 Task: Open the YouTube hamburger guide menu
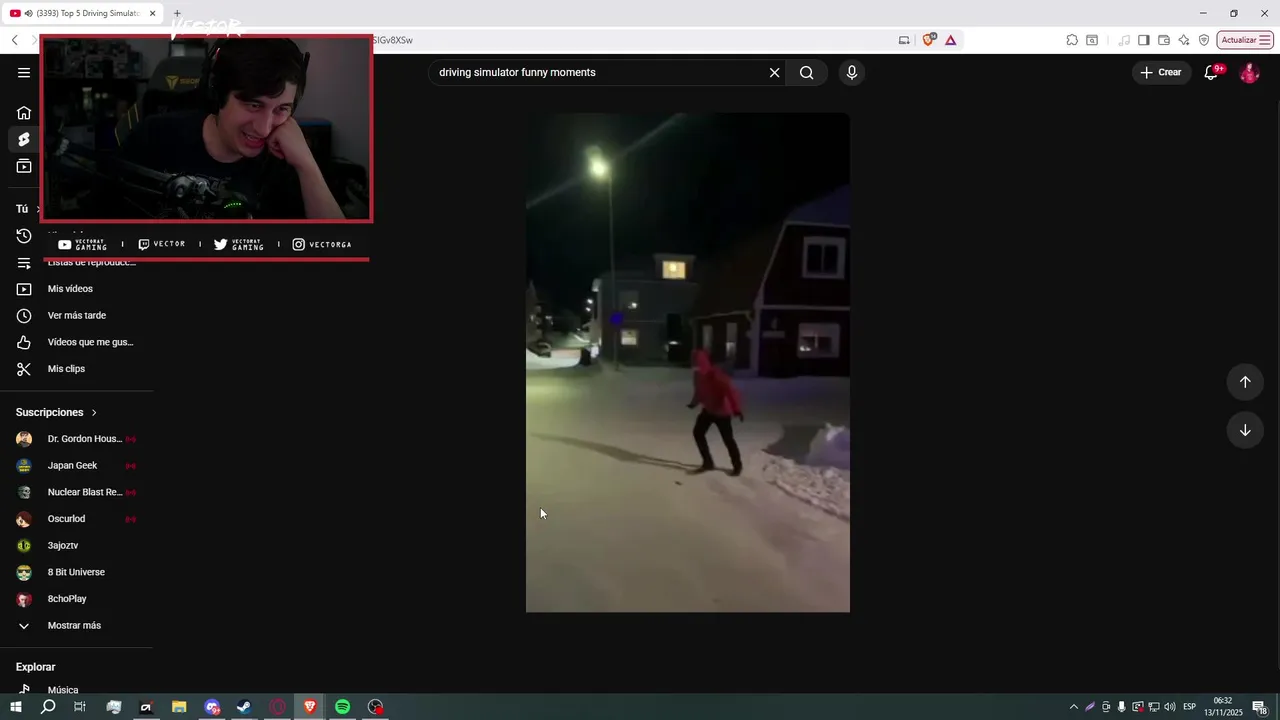[x=24, y=72]
